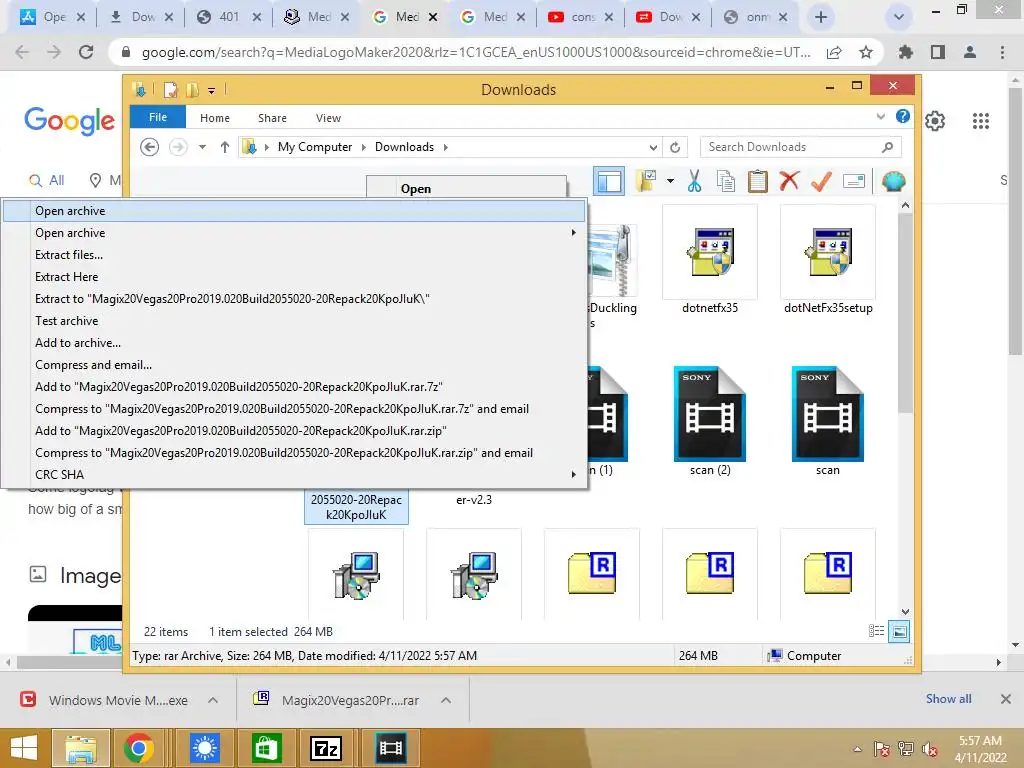Click the volume icon in the system tray
Screen dimensions: 1024x768
click(929, 749)
